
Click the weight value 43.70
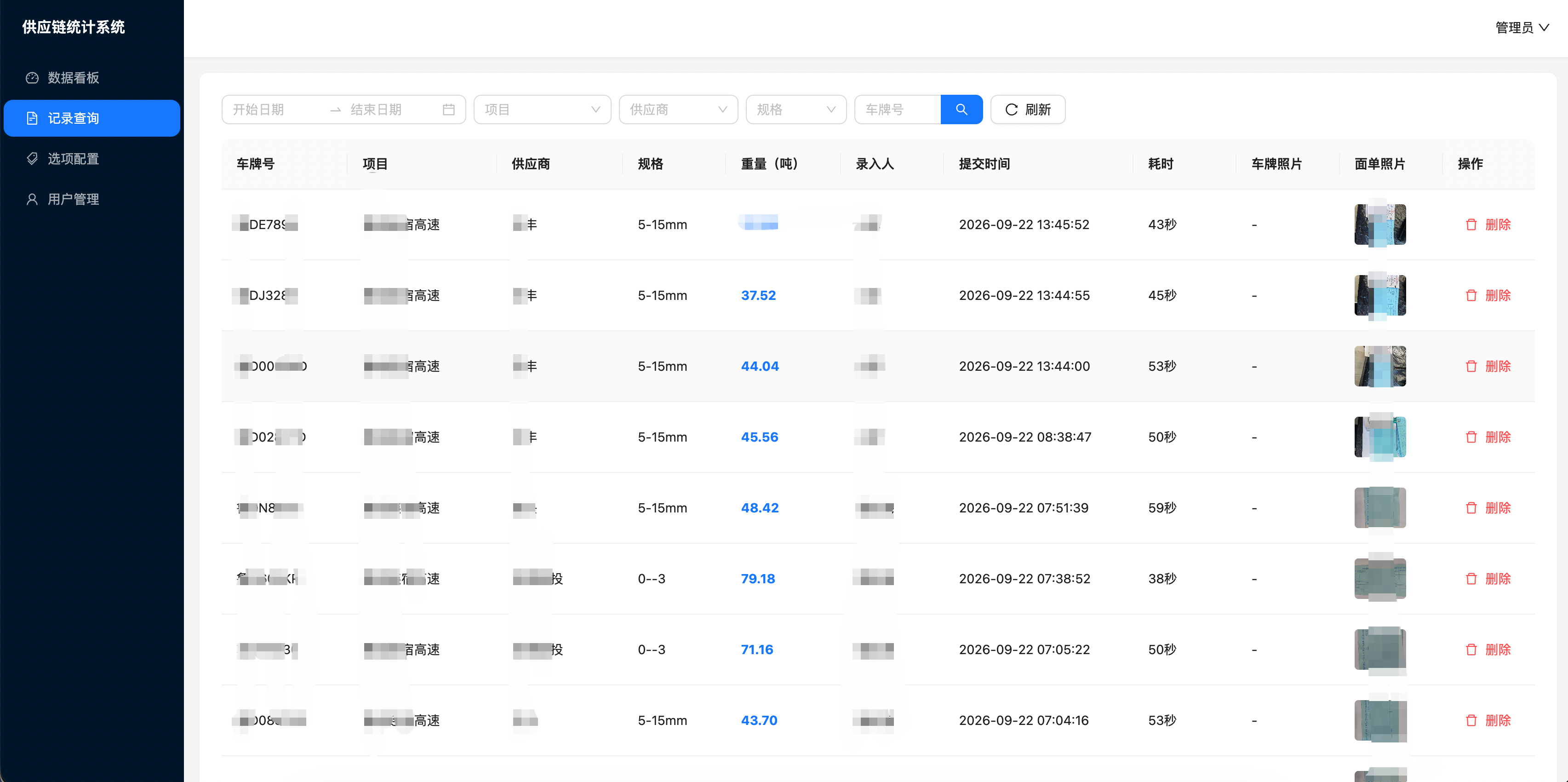coord(759,720)
